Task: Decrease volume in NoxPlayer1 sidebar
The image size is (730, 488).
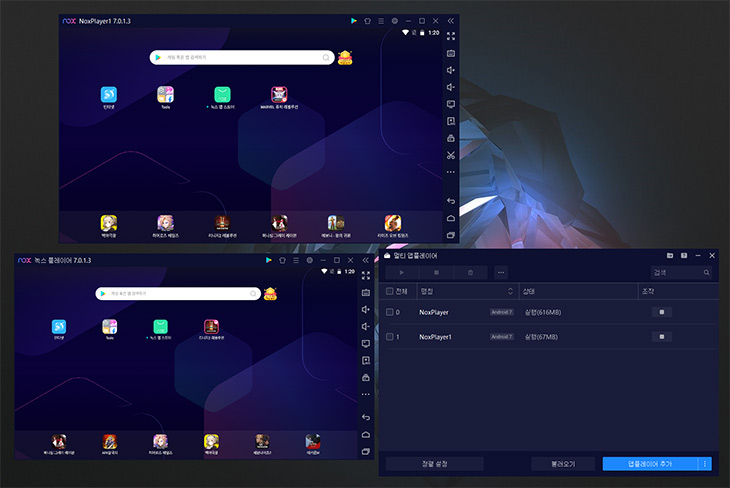Action: pos(451,87)
